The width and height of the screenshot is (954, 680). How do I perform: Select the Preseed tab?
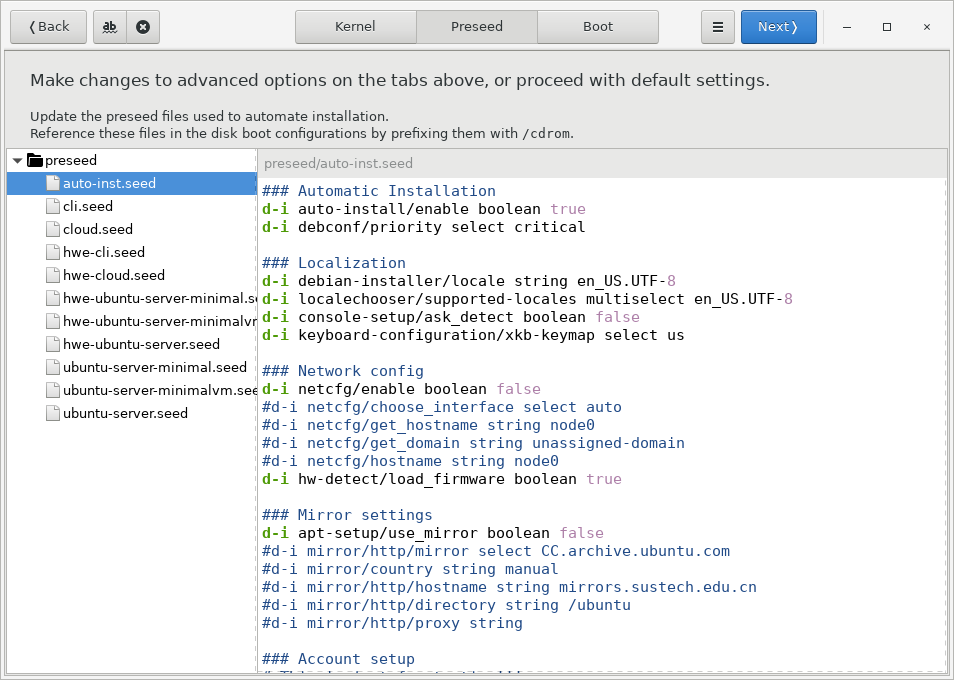[476, 27]
